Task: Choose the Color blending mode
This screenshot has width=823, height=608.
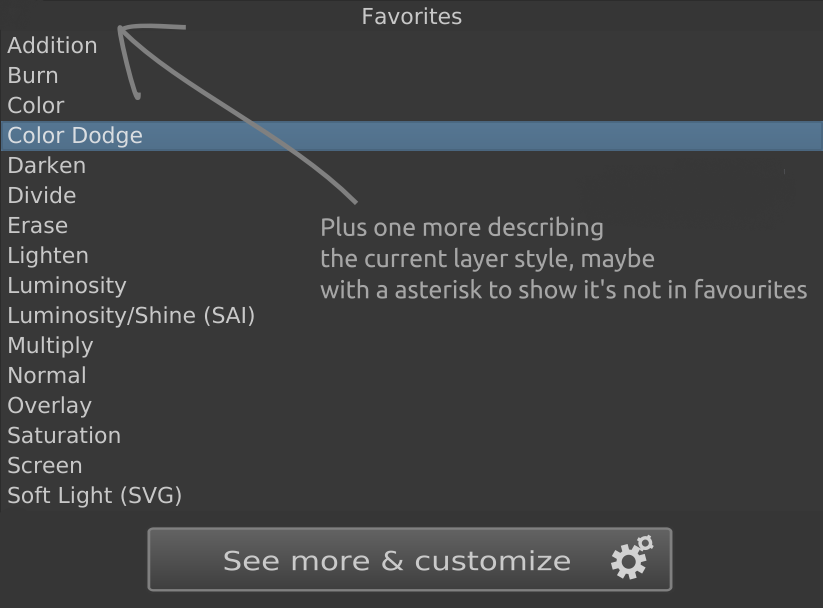Action: click(x=36, y=106)
